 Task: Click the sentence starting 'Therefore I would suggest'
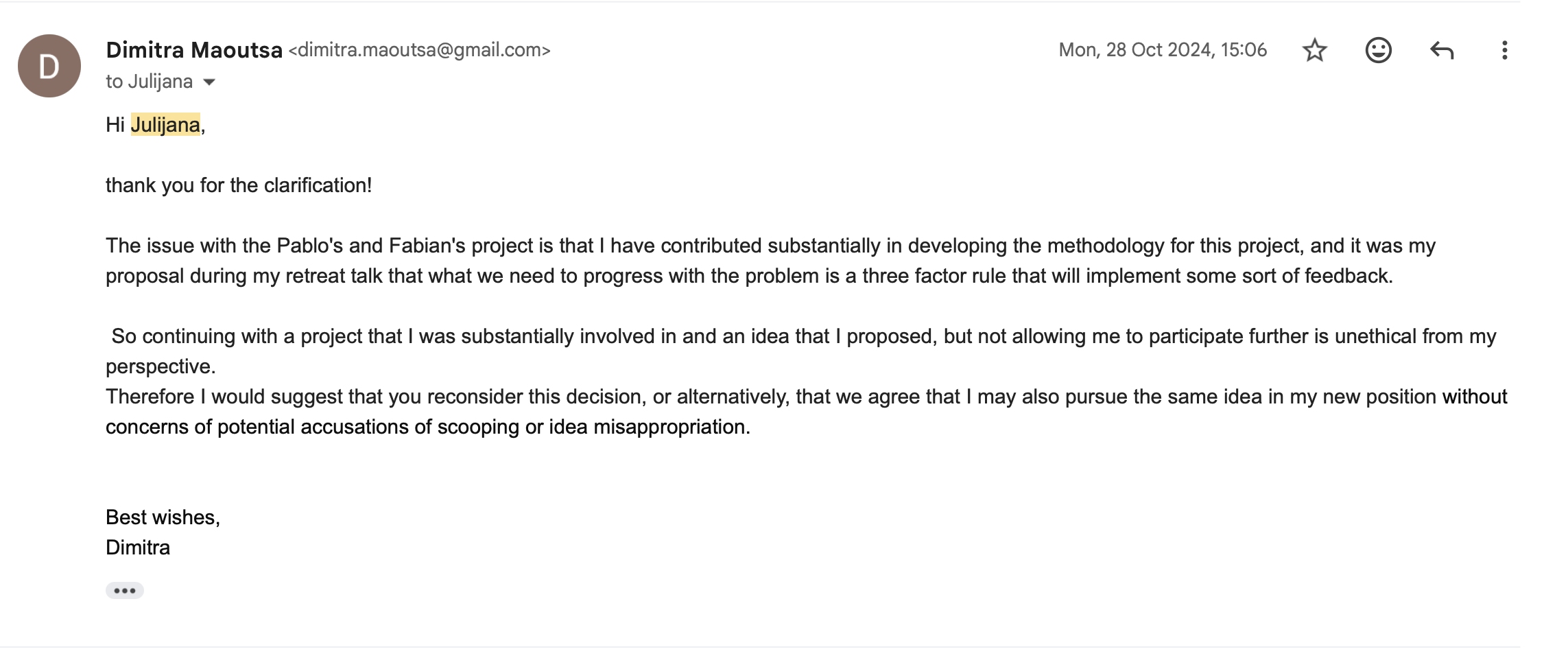coord(806,412)
